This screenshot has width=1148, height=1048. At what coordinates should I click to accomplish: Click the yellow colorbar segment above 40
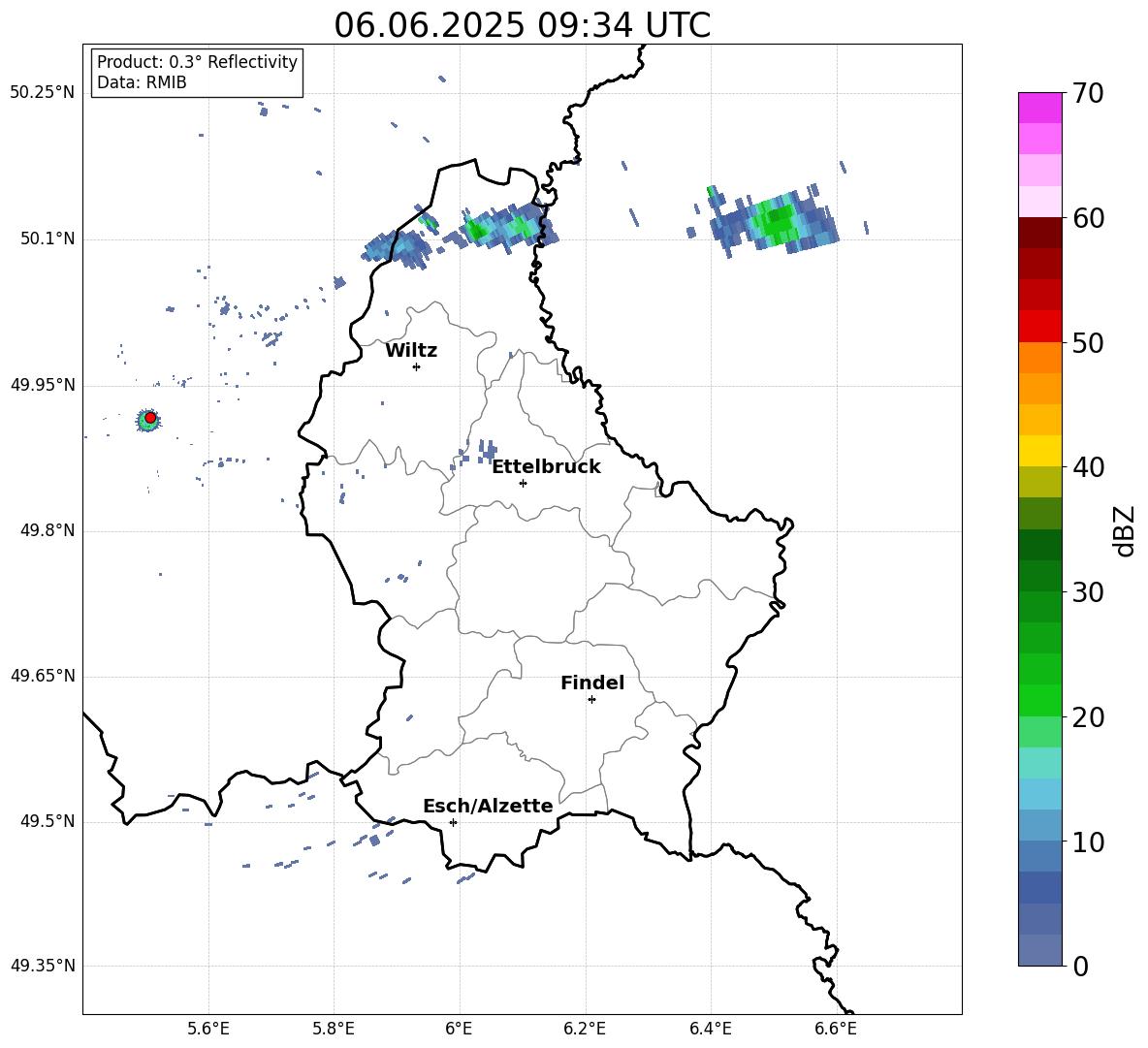(x=1040, y=451)
